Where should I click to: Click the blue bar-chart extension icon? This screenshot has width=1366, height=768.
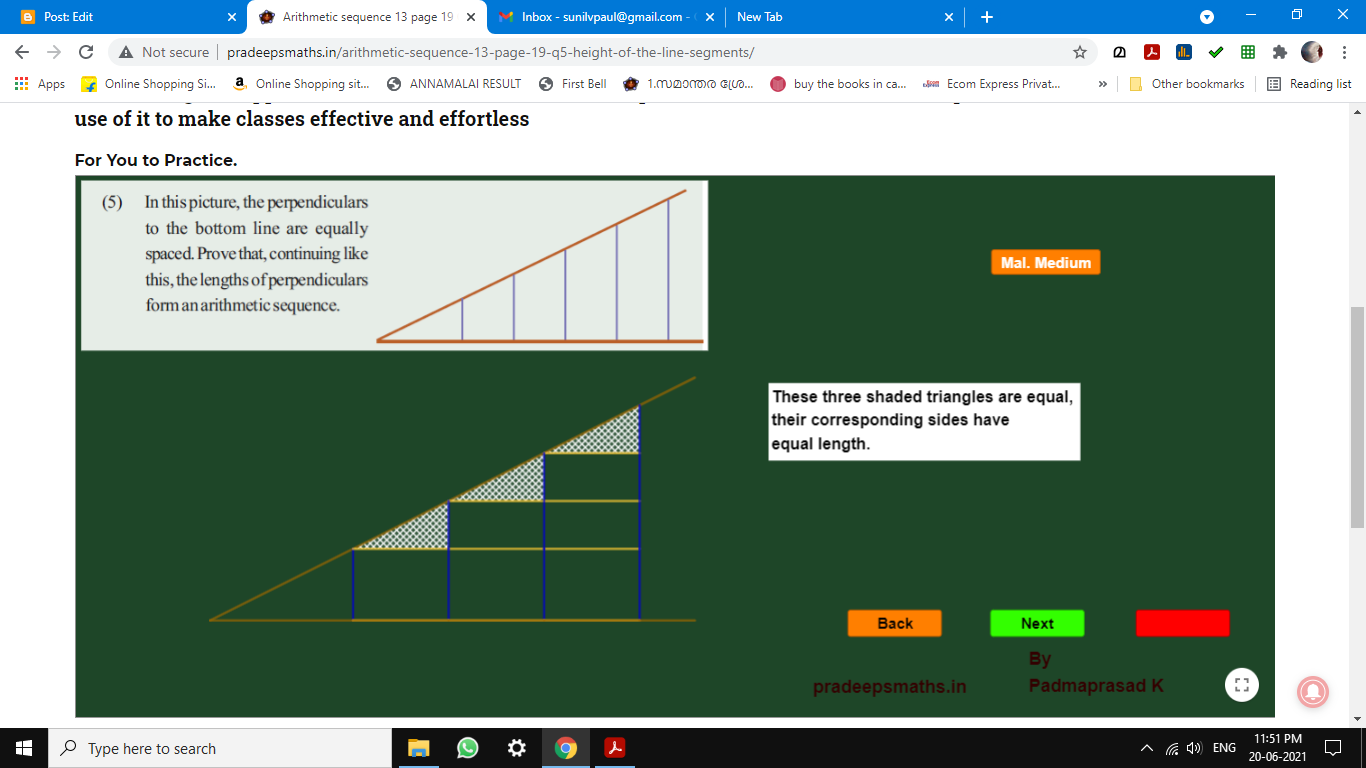click(x=1184, y=52)
